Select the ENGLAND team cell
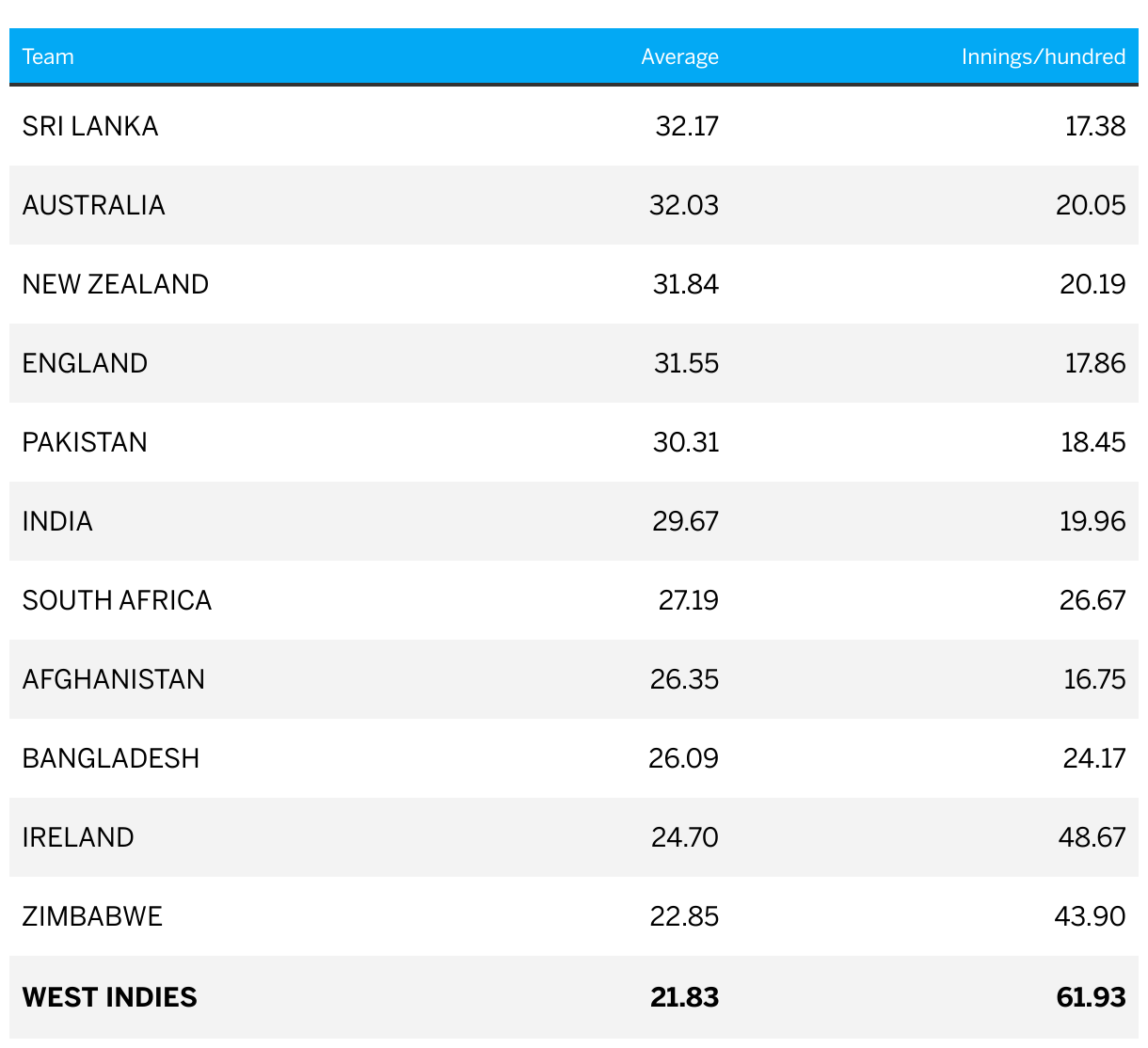Viewport: 1148px width, 1048px height. [x=85, y=363]
